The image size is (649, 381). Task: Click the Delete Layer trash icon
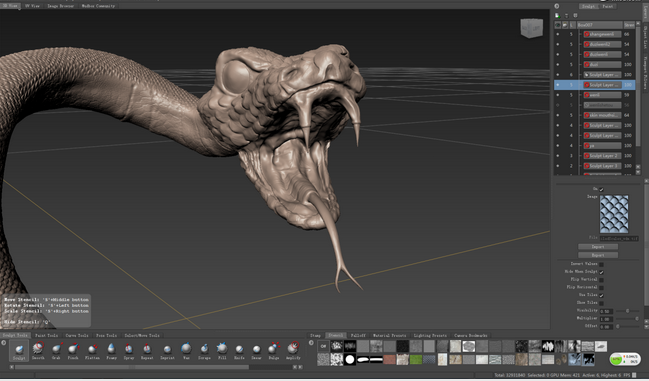coord(567,16)
